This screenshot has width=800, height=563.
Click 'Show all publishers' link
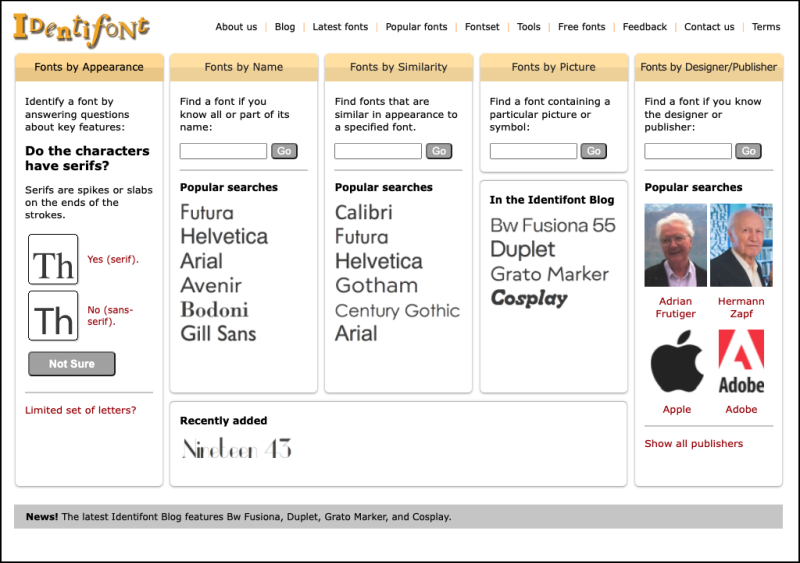pyautogui.click(x=693, y=444)
